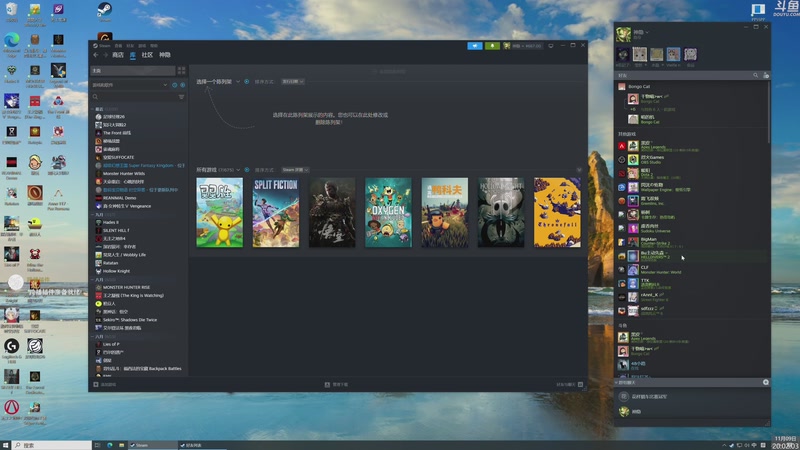Collapse group containing Hades II
Image resolution: width=800 pixels, height=450 pixels.
tap(92, 215)
